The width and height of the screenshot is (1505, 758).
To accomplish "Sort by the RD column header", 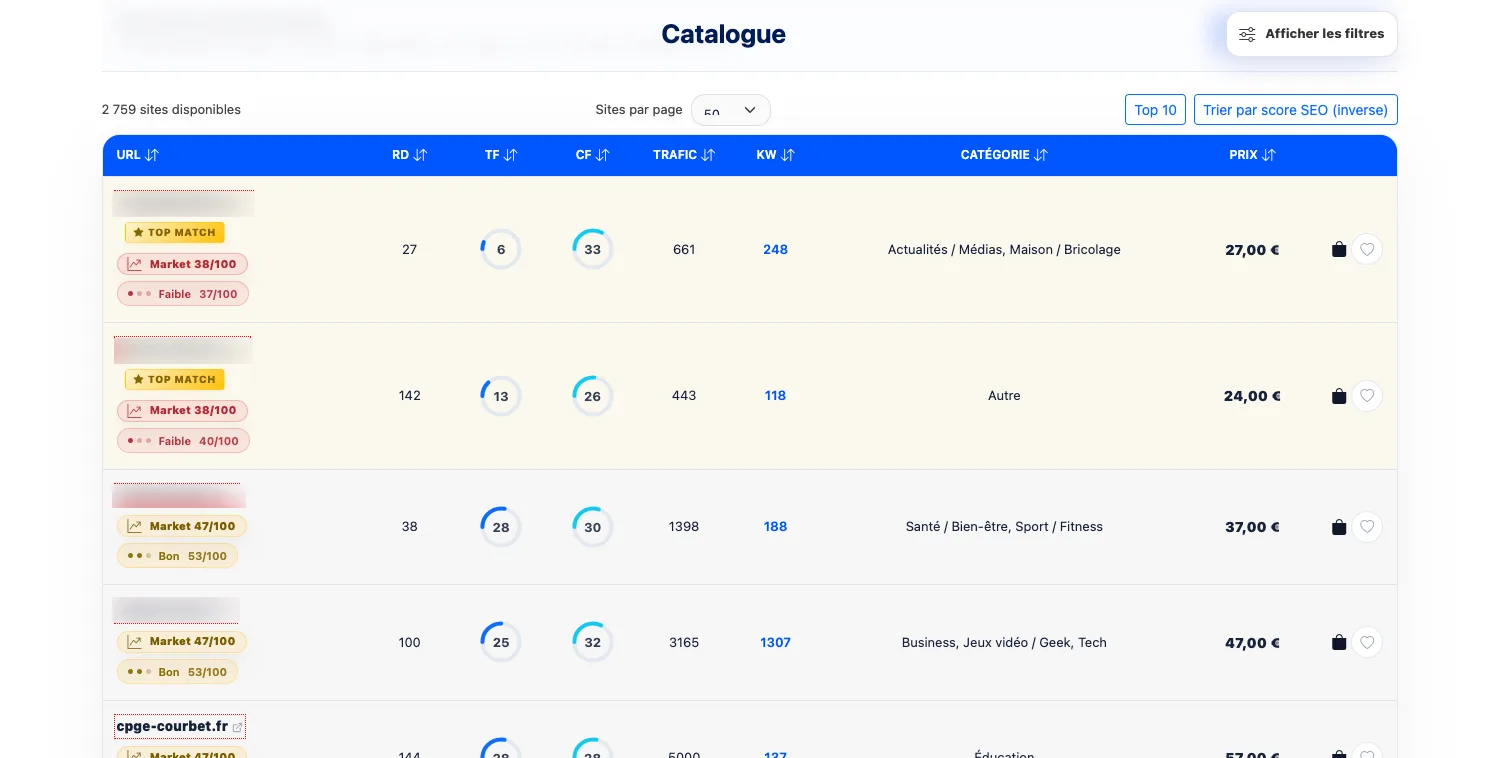I will (x=409, y=155).
